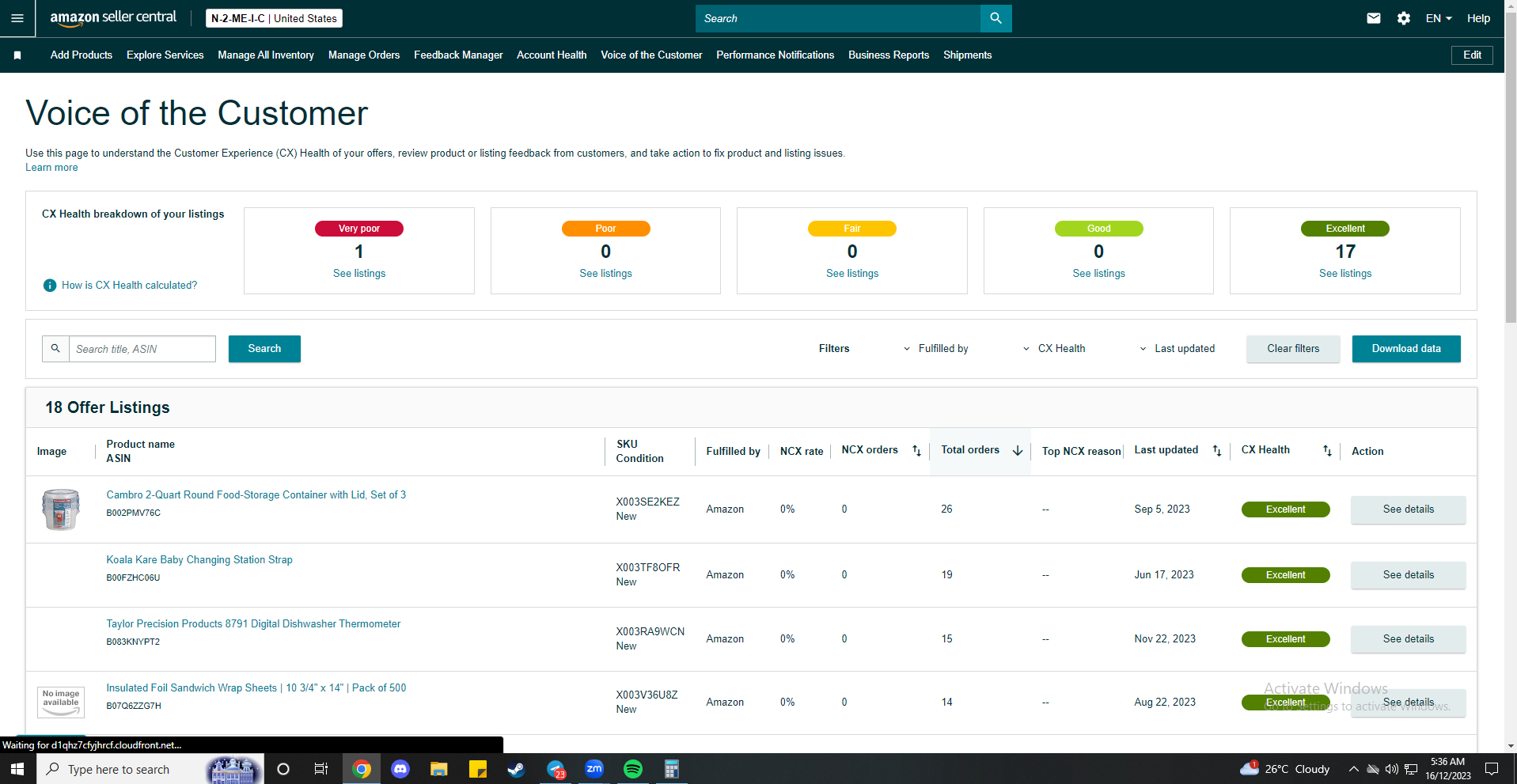Viewport: 1517px width, 784px height.
Task: Open the Koala Kare Baby Changing Station Strap link
Action: click(x=199, y=560)
